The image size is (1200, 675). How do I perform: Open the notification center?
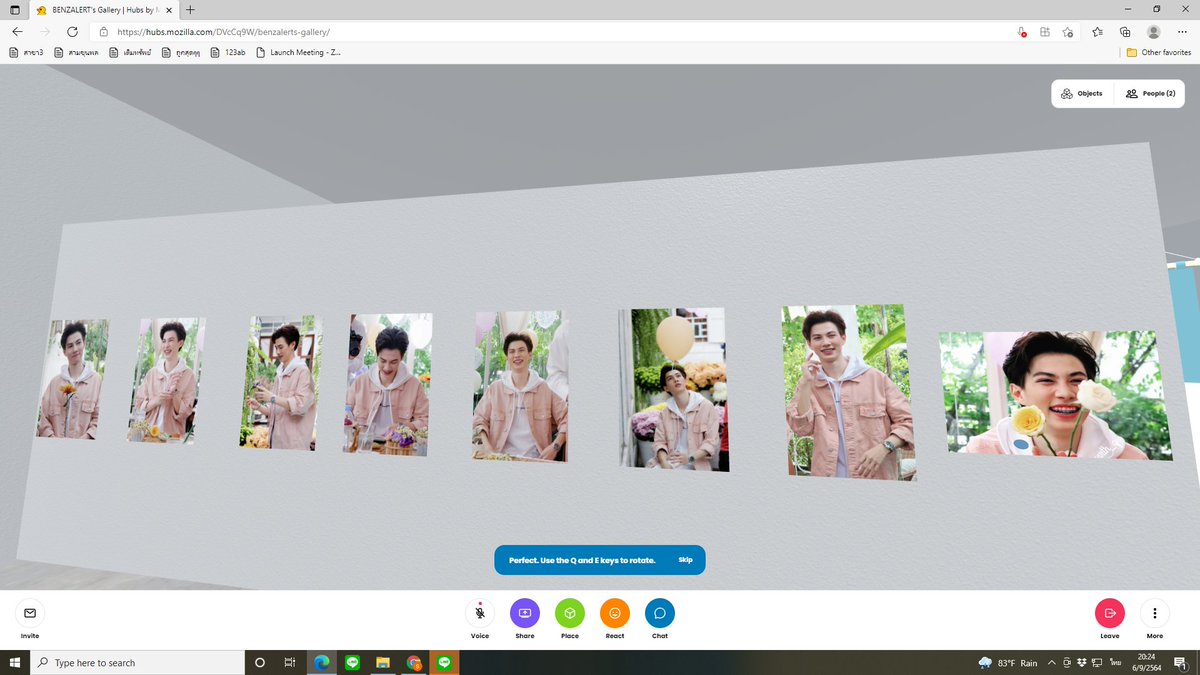pyautogui.click(x=1181, y=662)
